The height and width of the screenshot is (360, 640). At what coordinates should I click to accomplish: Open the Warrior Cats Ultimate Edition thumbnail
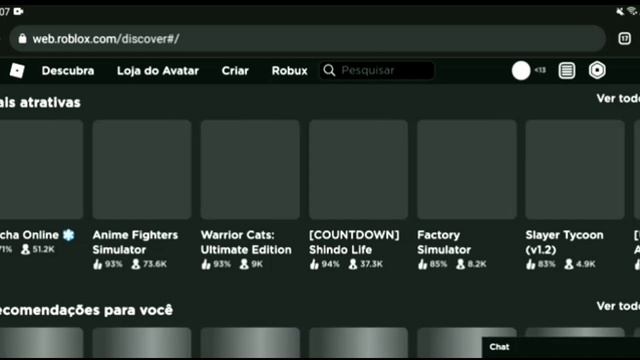pos(250,169)
